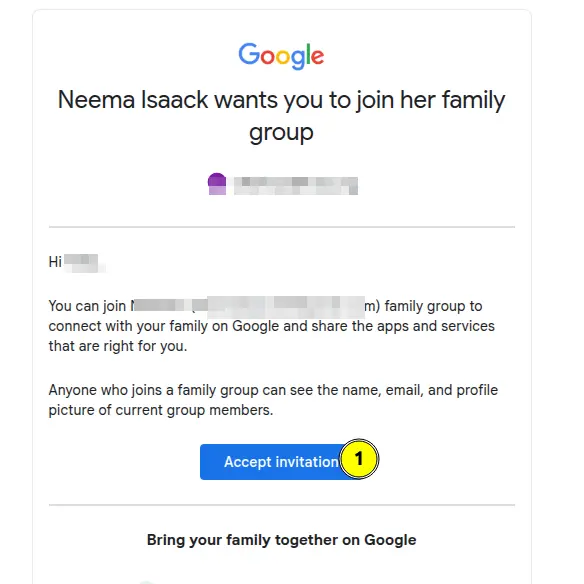
Task: Click the divider line below the Accept button
Action: (282, 505)
